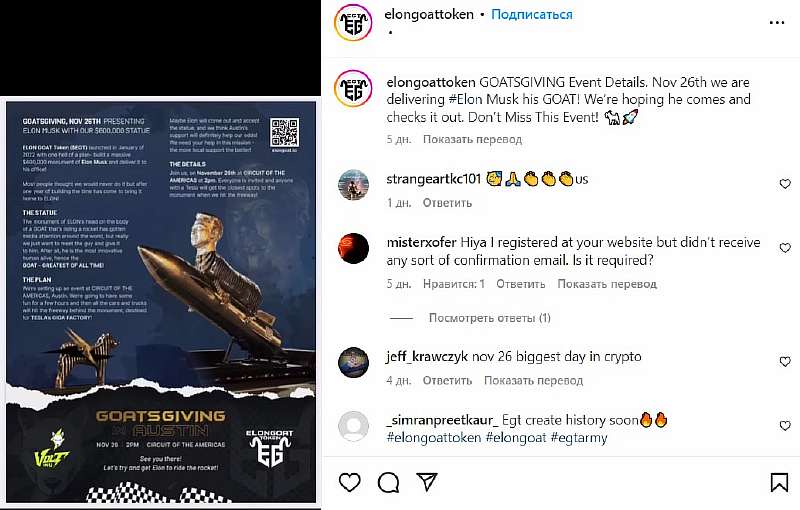Open misterxofer's profile avatar
The image size is (800, 510).
point(354,248)
